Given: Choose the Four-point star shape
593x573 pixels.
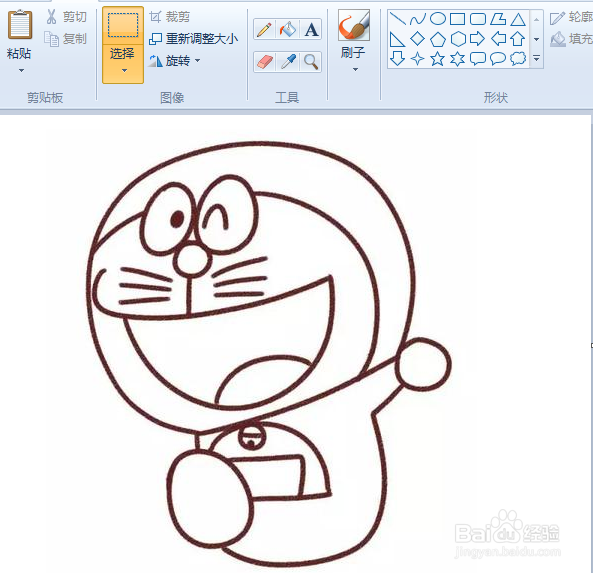Looking at the screenshot, I should point(418,59).
